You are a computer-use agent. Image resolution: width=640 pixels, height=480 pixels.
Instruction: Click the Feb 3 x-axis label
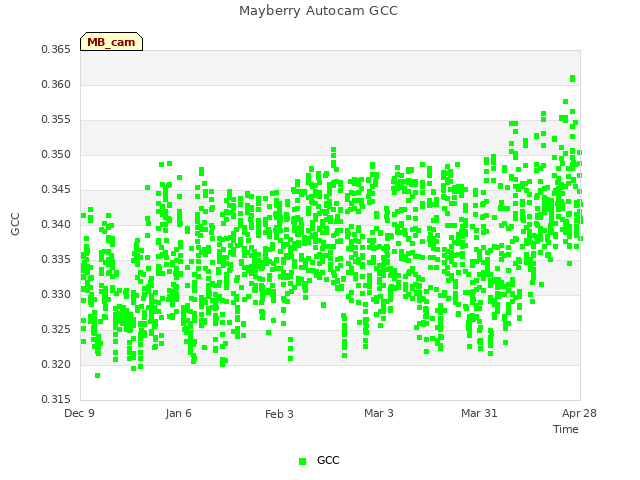(279, 414)
